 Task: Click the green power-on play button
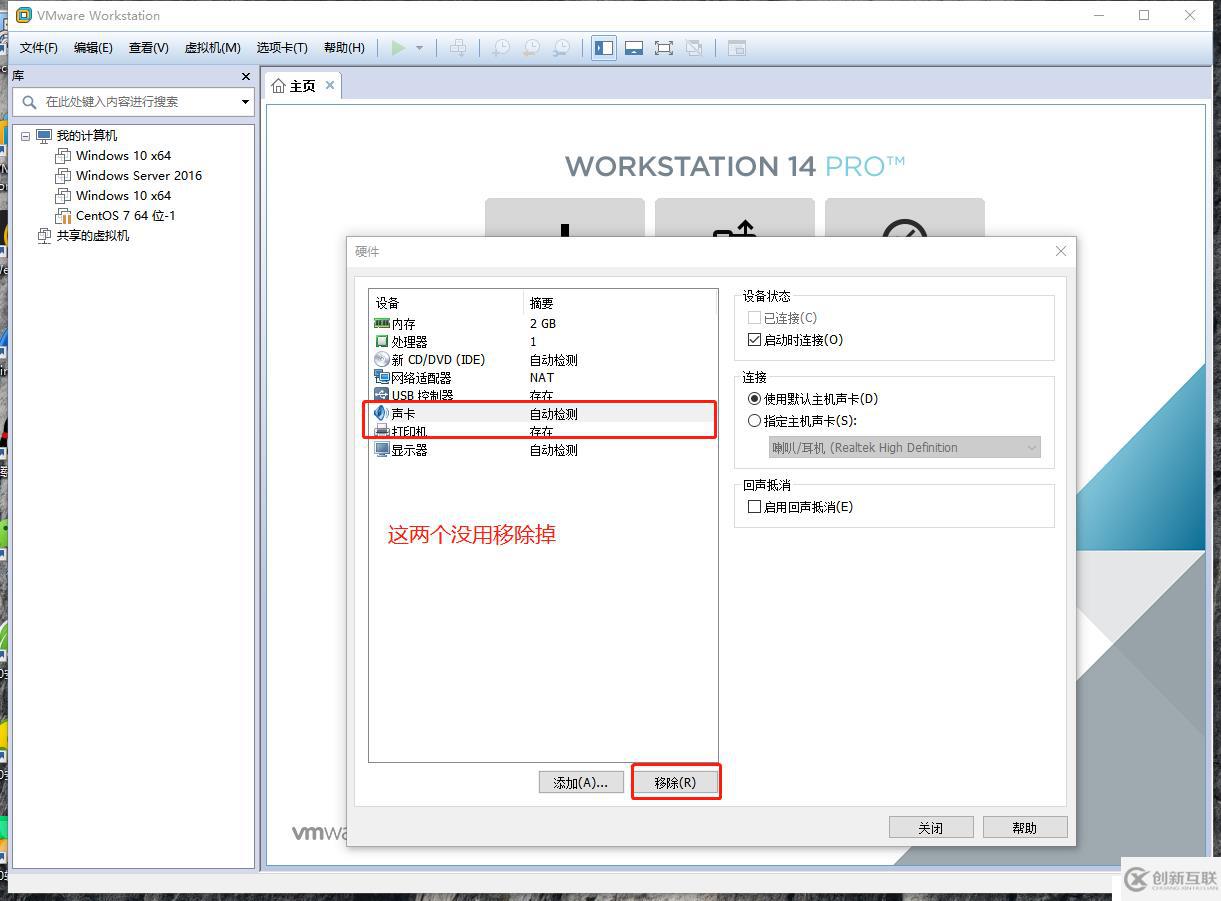coord(398,48)
